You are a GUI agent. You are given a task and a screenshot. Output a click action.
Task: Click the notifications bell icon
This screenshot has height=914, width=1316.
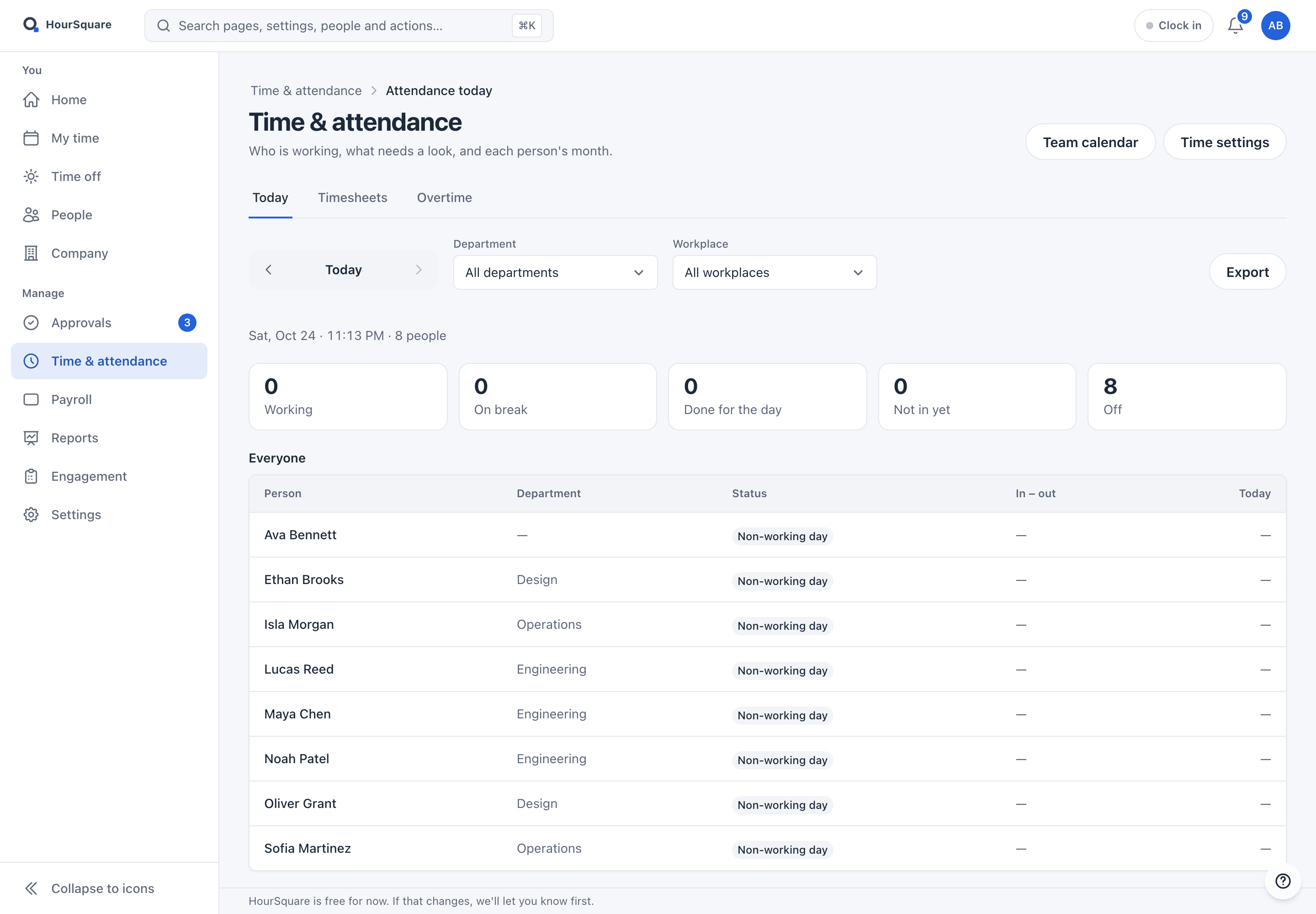(x=1235, y=26)
